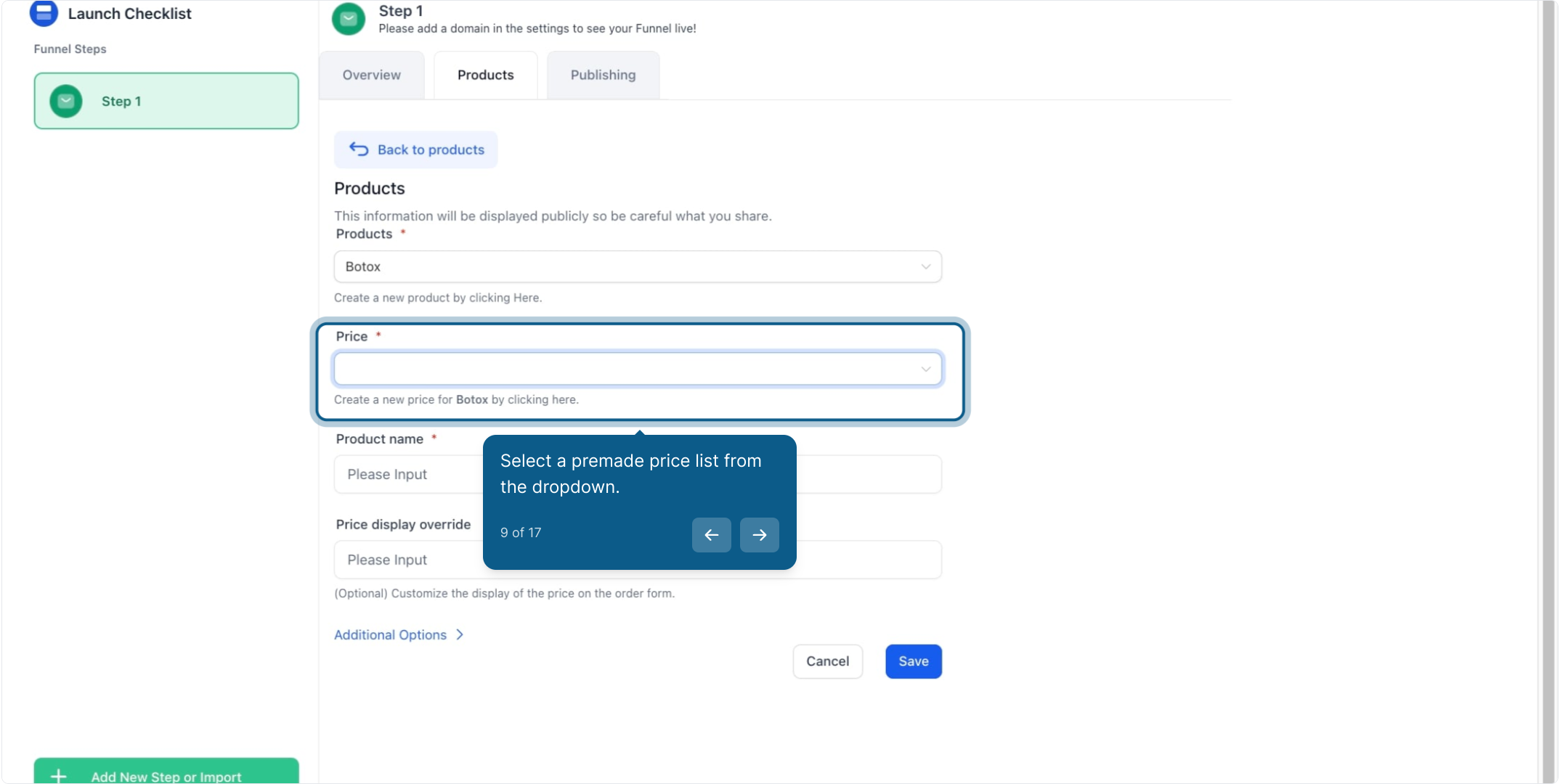Open the Products dropdown showing Botox
The height and width of the screenshot is (784, 1560).
(x=638, y=266)
